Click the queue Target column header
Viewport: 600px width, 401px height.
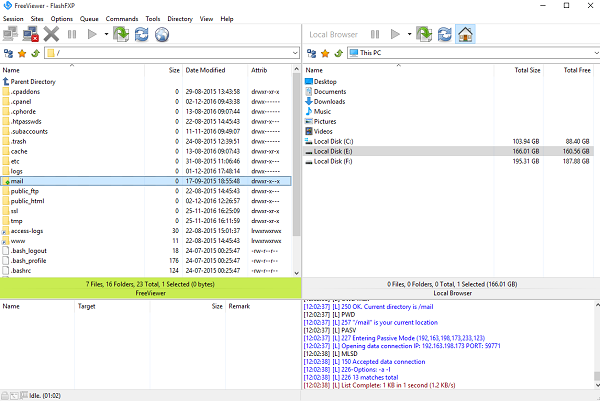112,306
